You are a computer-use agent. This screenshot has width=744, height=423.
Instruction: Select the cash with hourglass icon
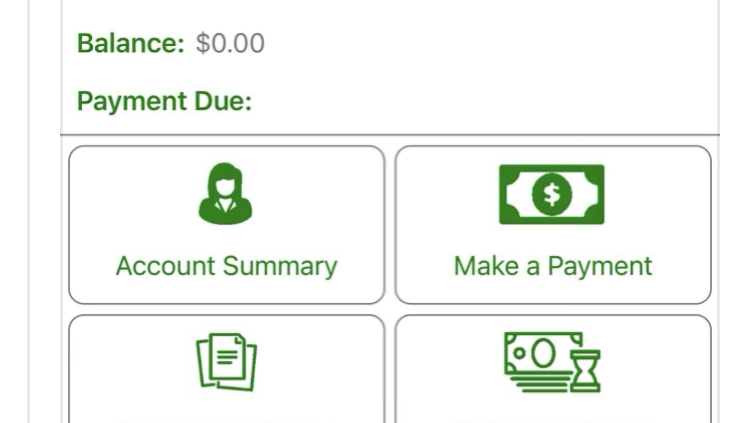click(552, 362)
